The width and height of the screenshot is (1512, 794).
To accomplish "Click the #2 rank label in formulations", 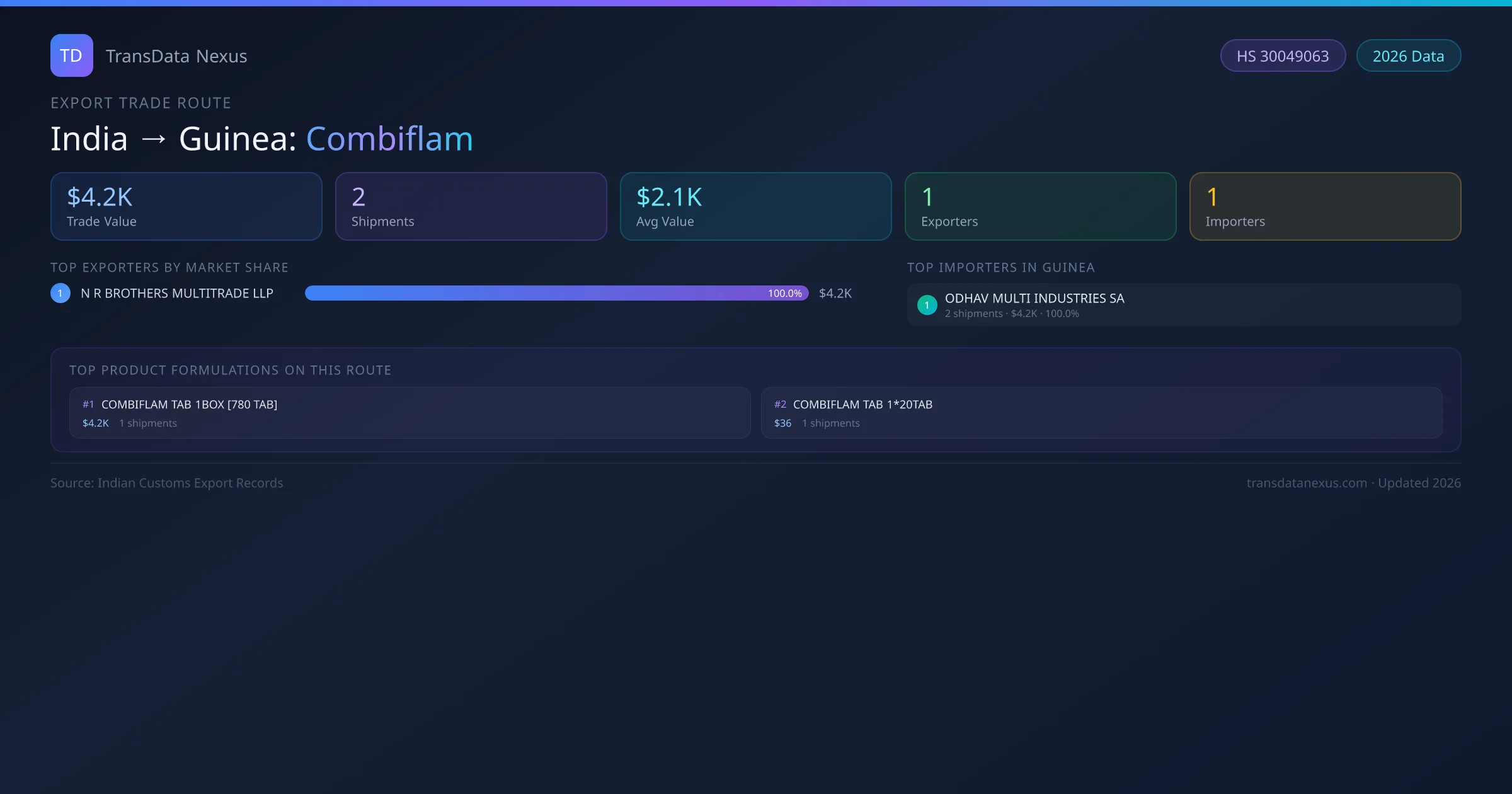I will click(780, 405).
